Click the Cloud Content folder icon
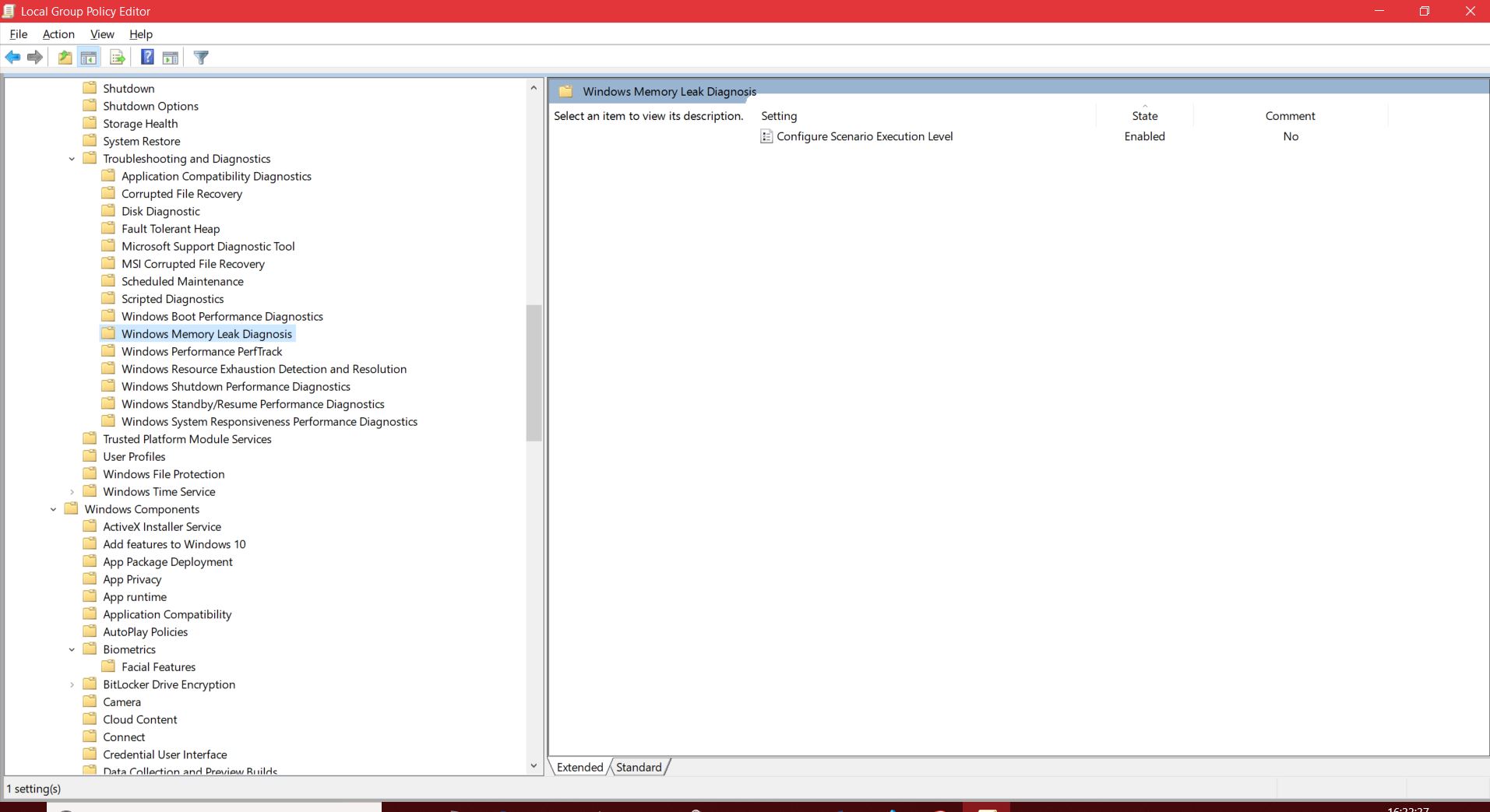 tap(90, 719)
